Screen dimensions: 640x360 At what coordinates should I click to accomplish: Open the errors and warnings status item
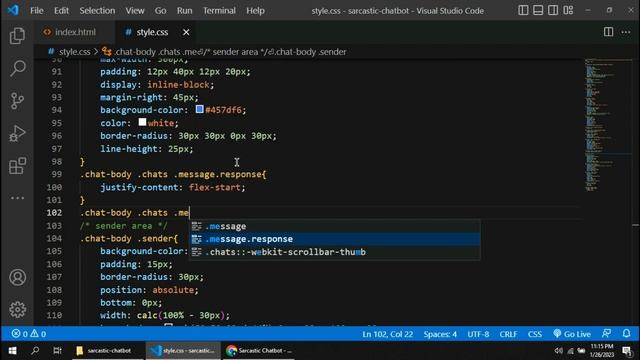click(x=29, y=334)
